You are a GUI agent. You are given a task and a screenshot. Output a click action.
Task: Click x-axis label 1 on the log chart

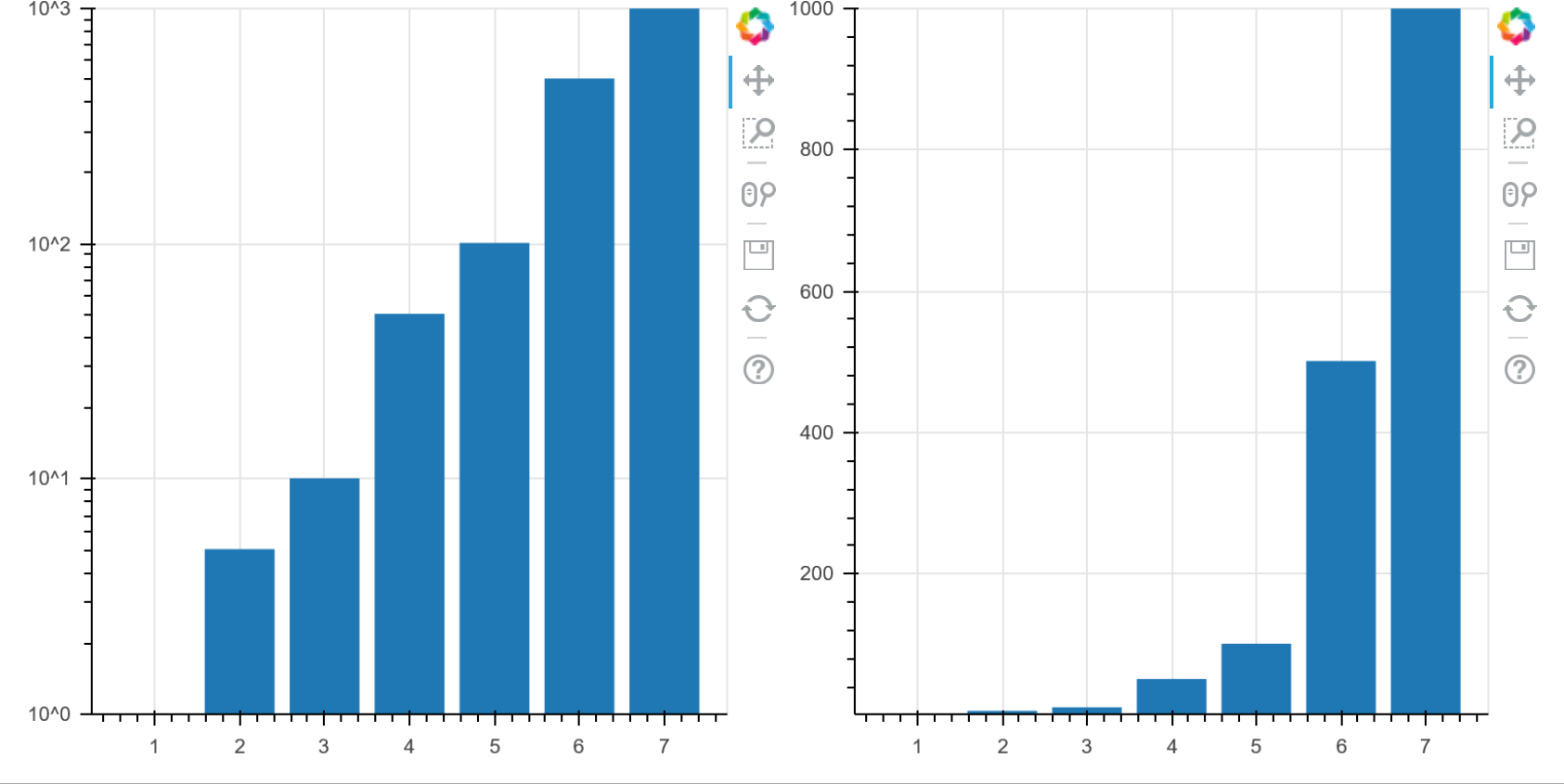pyautogui.click(x=154, y=746)
